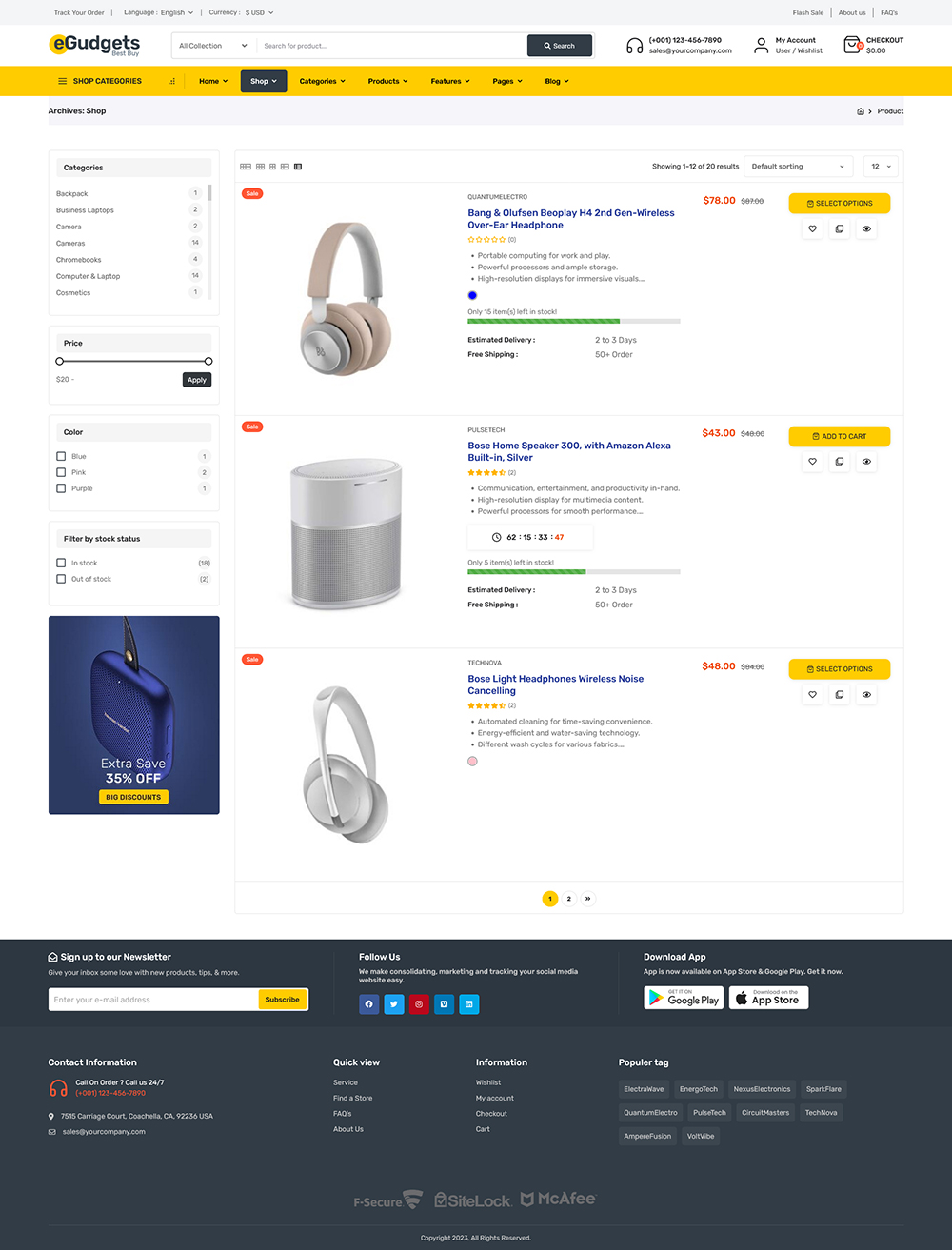Open the USD currency selector
Viewport: 952px width, 1250px height.
pyautogui.click(x=259, y=12)
